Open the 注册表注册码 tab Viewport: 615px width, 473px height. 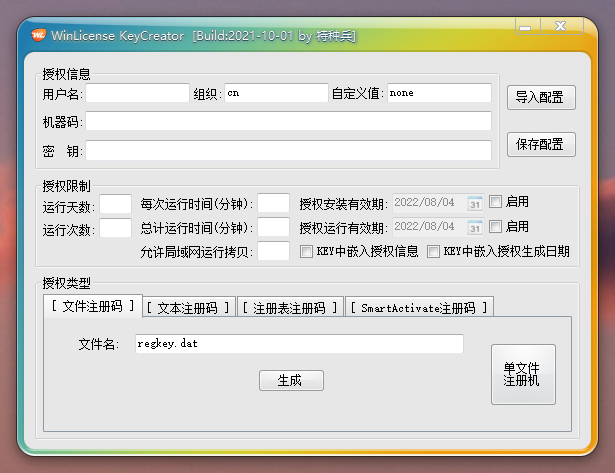290,307
